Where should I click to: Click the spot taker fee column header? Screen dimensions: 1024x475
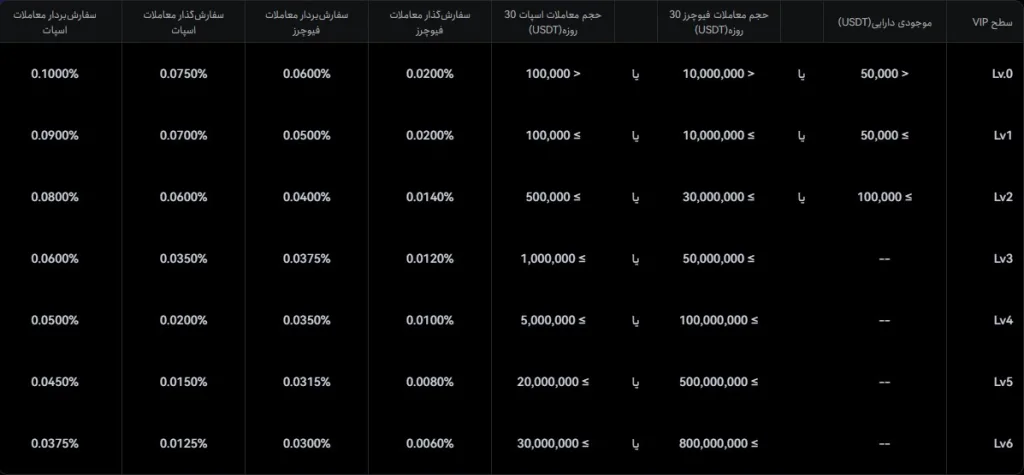[60, 21]
